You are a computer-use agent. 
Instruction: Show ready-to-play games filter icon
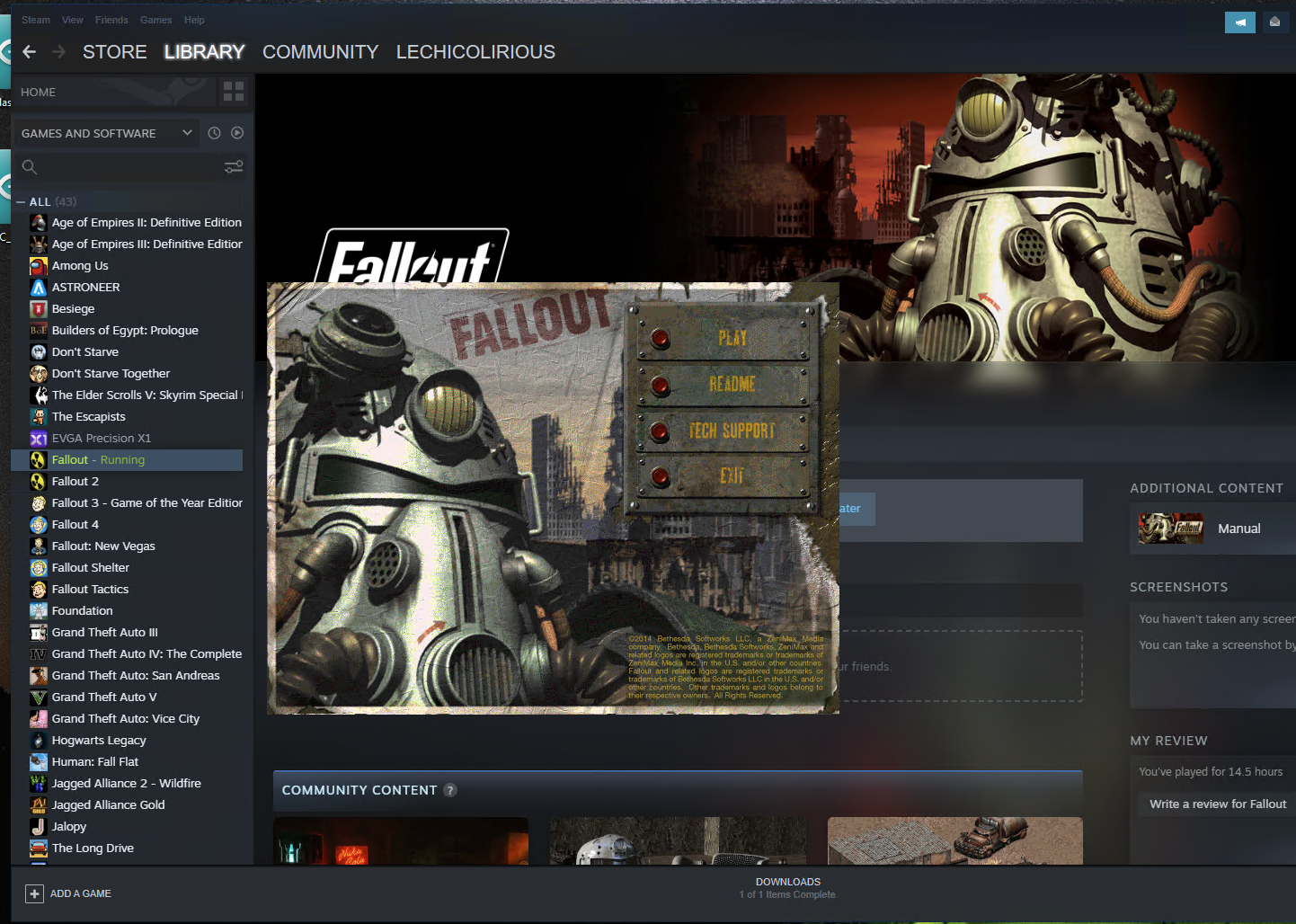[237, 133]
